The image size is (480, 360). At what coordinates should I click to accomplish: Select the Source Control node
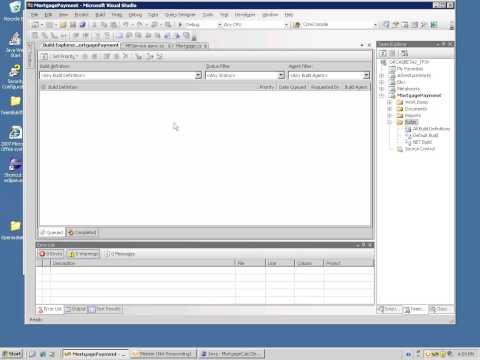tap(420, 149)
